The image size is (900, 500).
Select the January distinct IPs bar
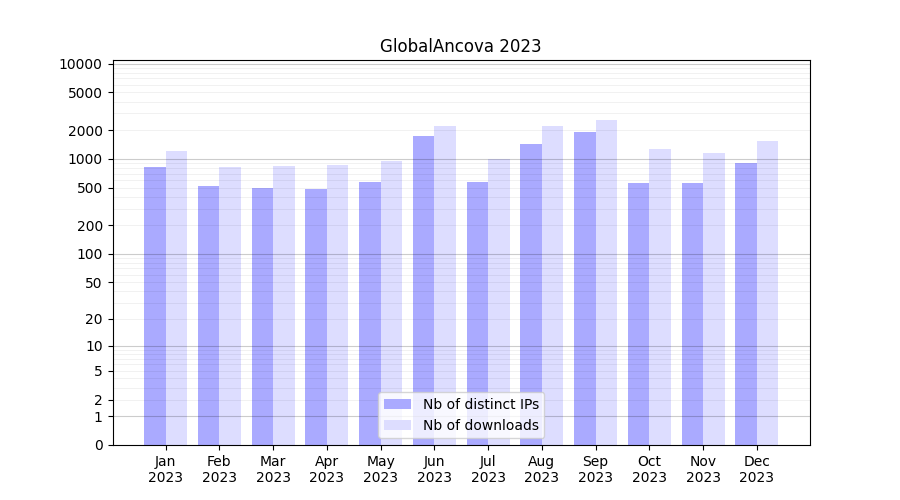click(155, 305)
